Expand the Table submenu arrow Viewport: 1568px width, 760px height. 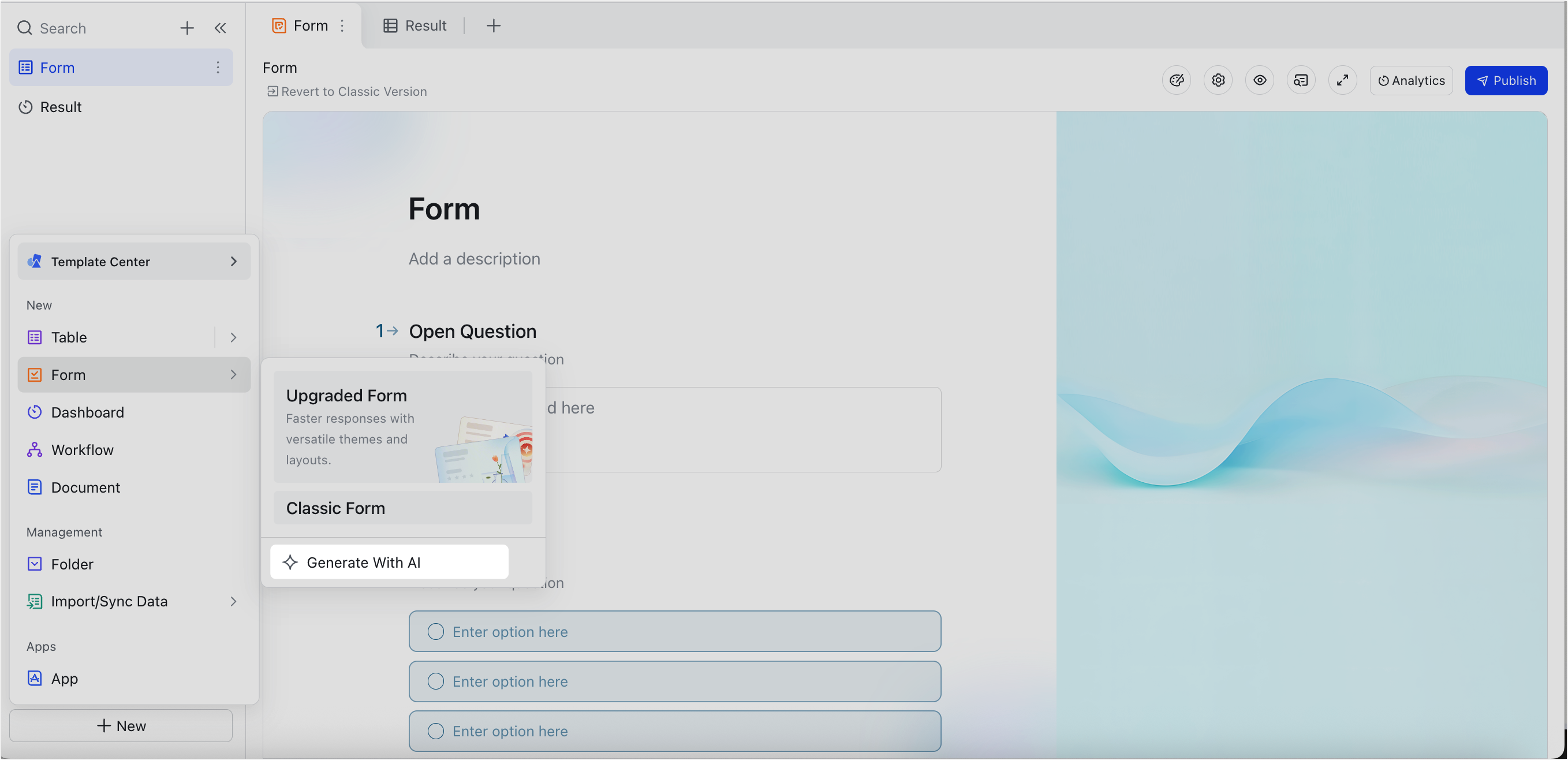[233, 337]
